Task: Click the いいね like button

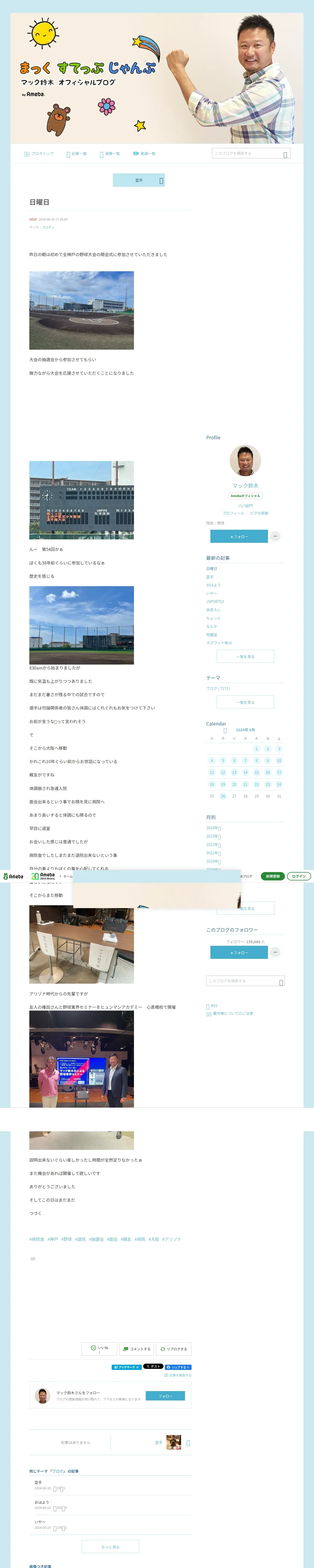Action: click(99, 1349)
